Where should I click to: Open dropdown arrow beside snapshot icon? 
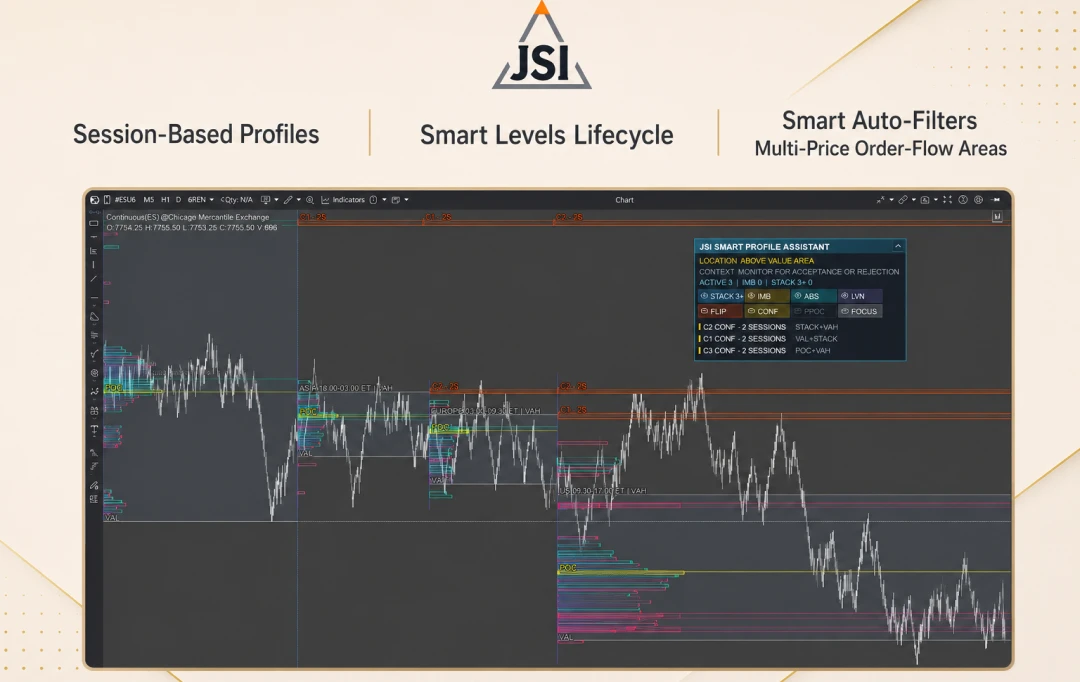pos(936,200)
